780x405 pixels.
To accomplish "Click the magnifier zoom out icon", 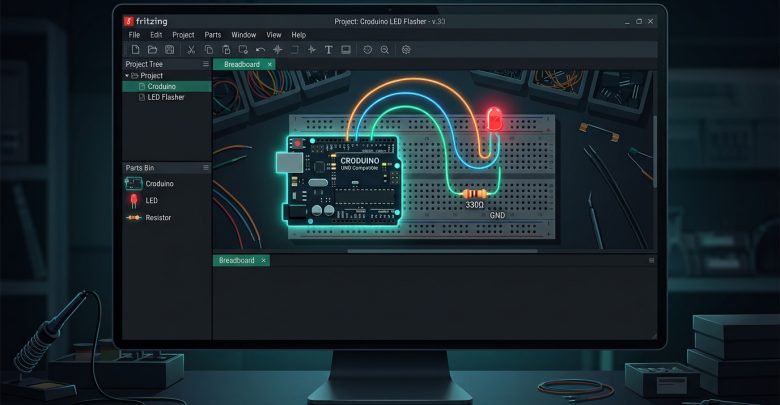I will pos(385,49).
